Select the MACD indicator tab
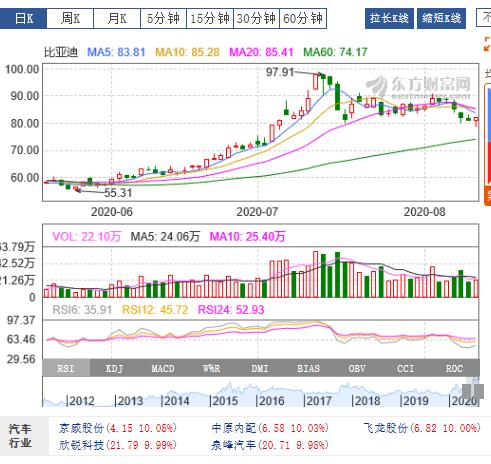This screenshot has height=464, width=491. coord(163,368)
